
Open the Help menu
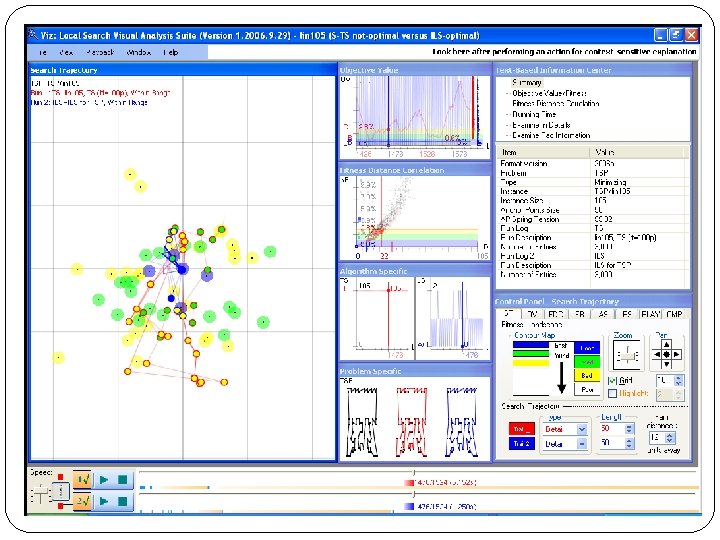click(170, 52)
